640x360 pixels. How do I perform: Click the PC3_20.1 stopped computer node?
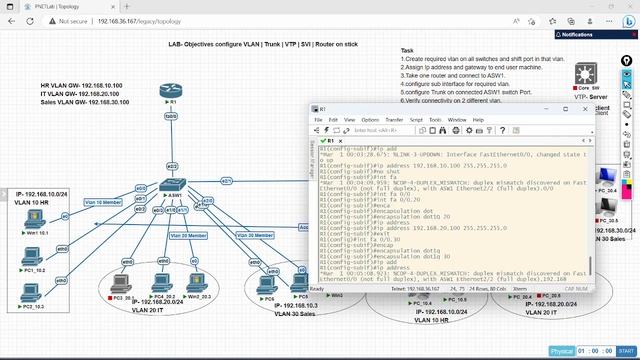pos(121,284)
